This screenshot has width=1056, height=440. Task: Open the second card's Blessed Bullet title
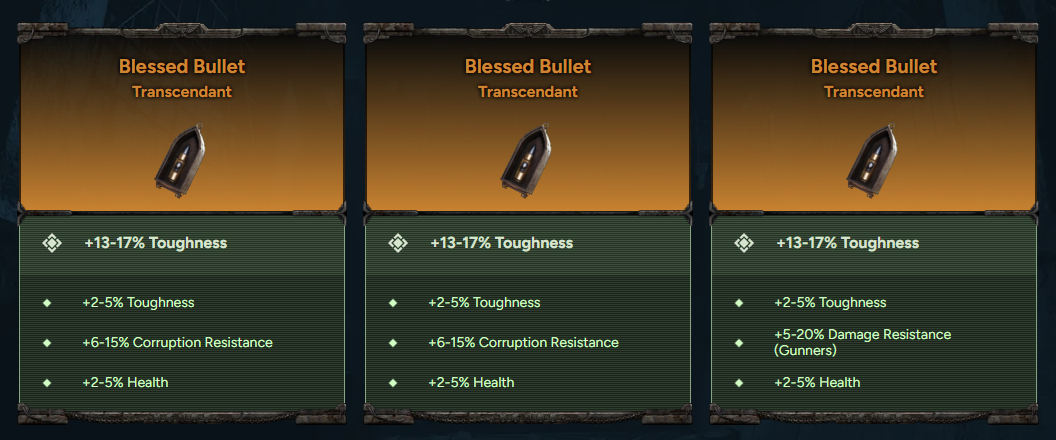click(528, 67)
